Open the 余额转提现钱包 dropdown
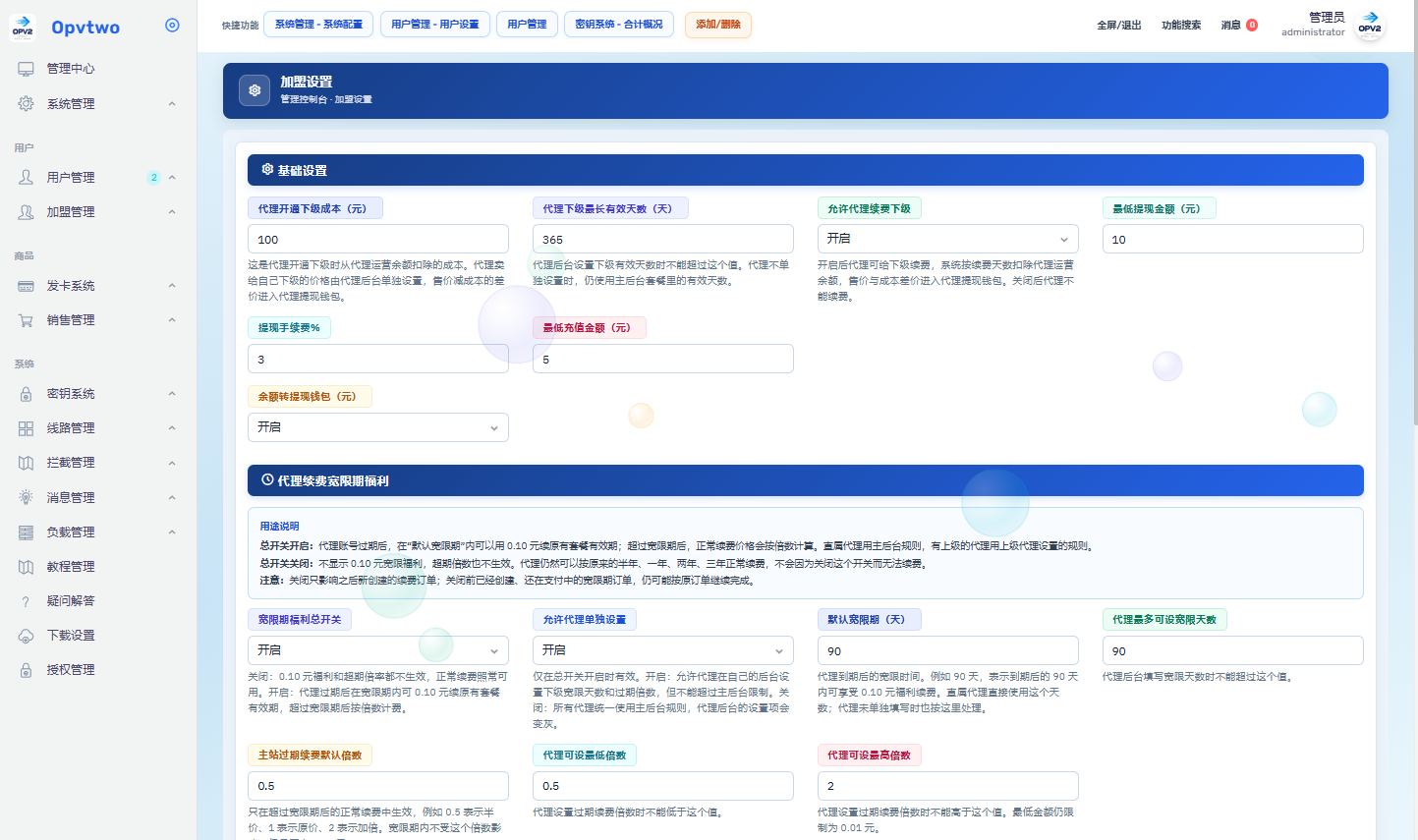 (378, 427)
